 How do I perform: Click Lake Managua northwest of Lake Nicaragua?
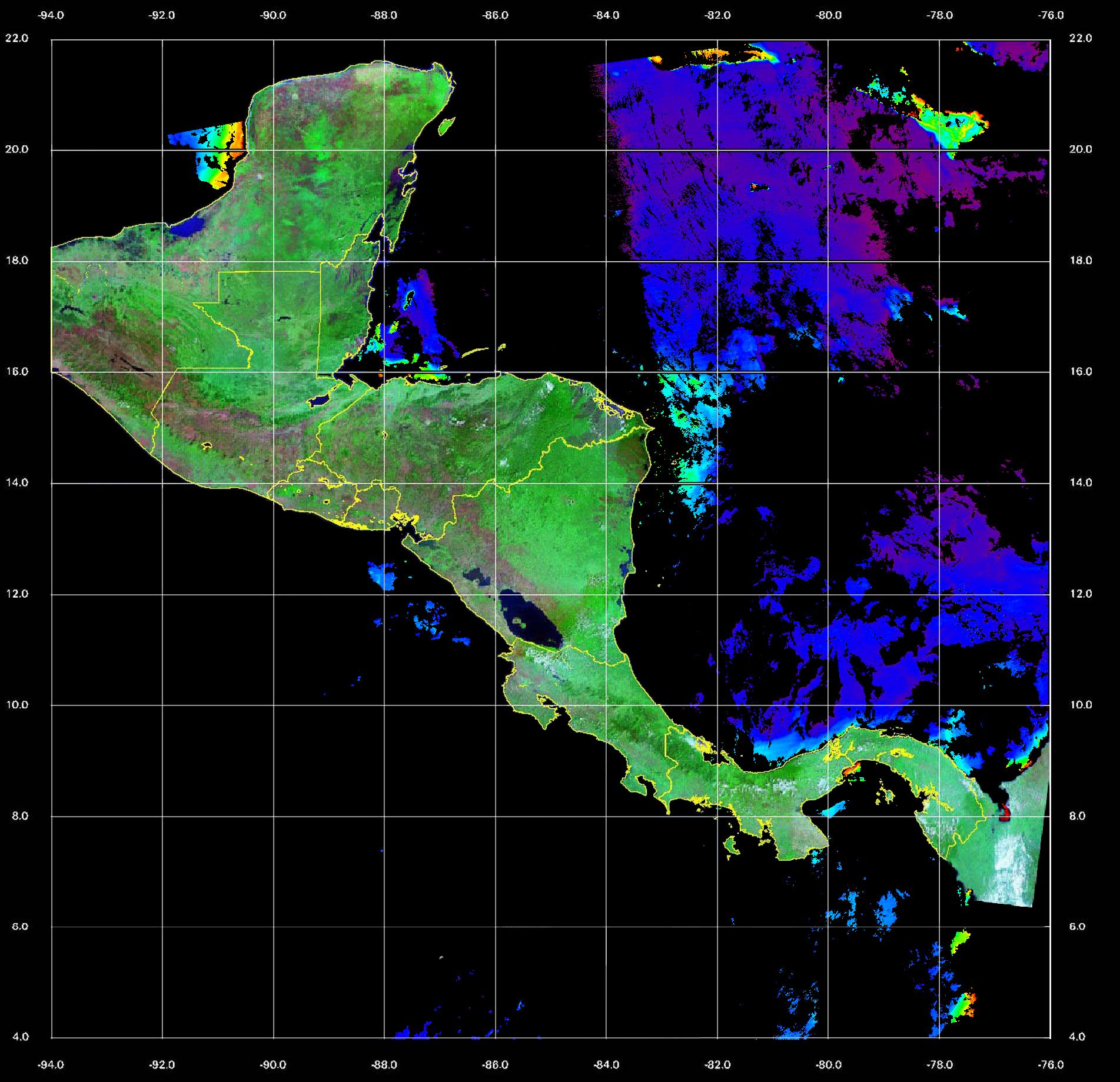click(477, 576)
